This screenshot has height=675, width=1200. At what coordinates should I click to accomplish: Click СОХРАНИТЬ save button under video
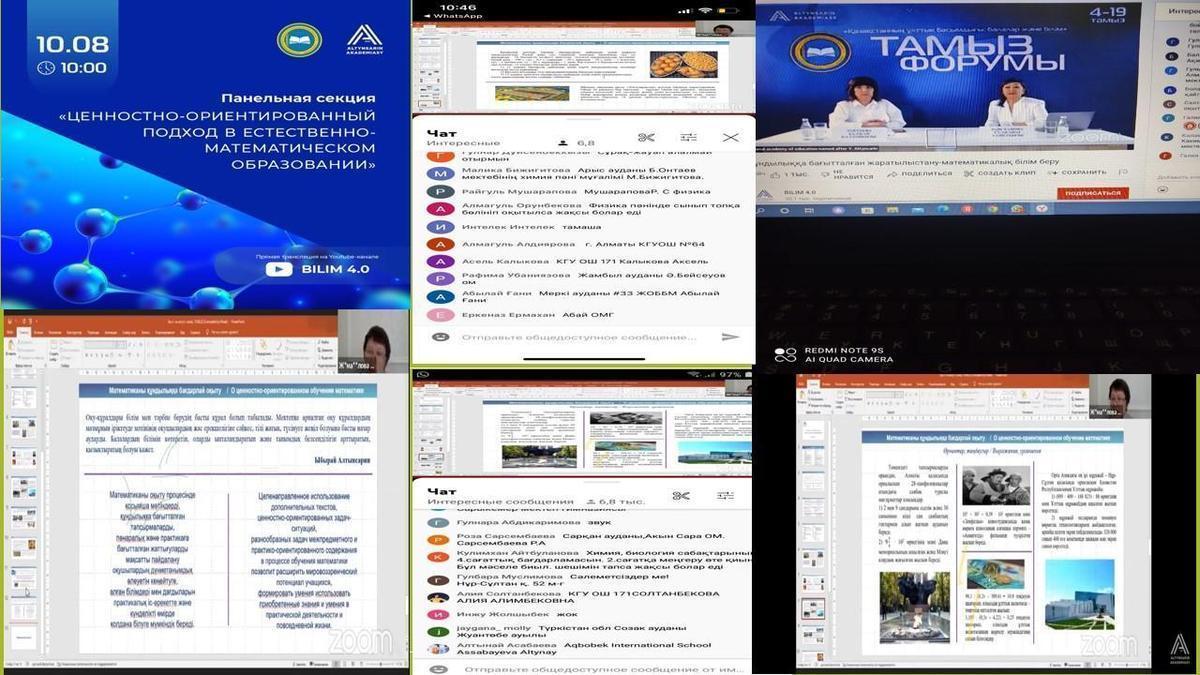[x=1082, y=172]
